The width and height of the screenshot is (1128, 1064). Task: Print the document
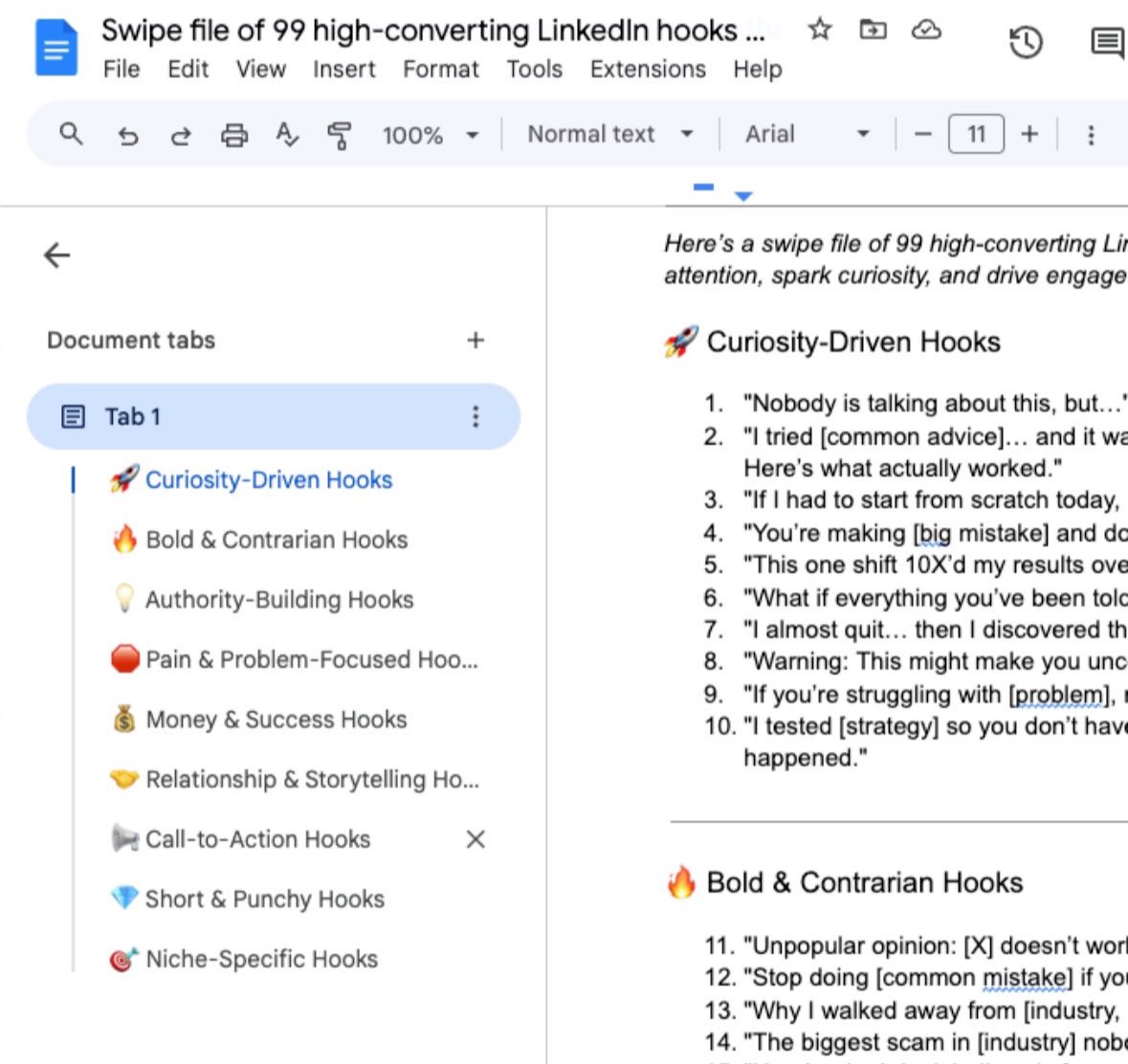point(233,135)
